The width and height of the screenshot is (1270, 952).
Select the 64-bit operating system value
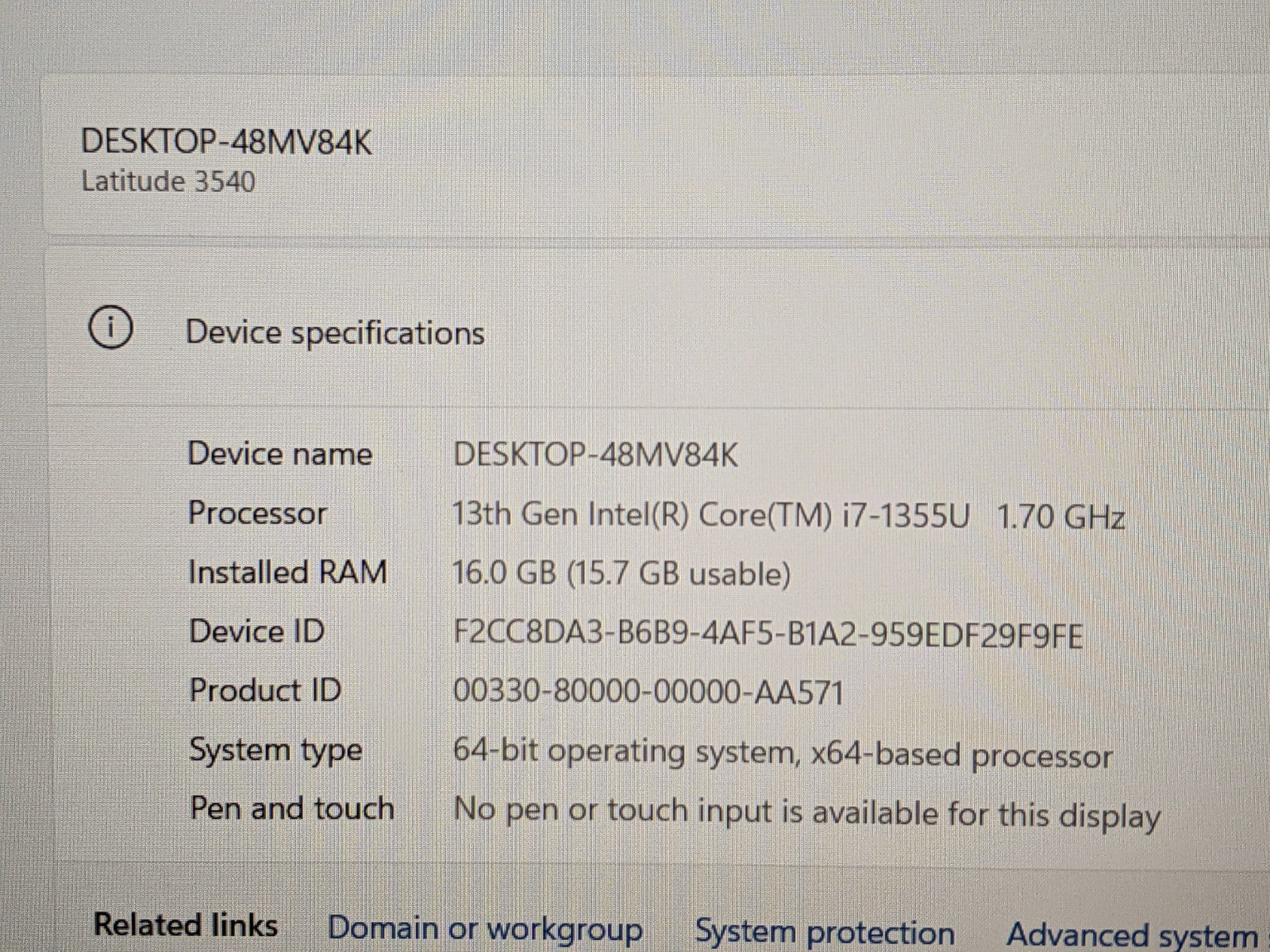[x=782, y=753]
